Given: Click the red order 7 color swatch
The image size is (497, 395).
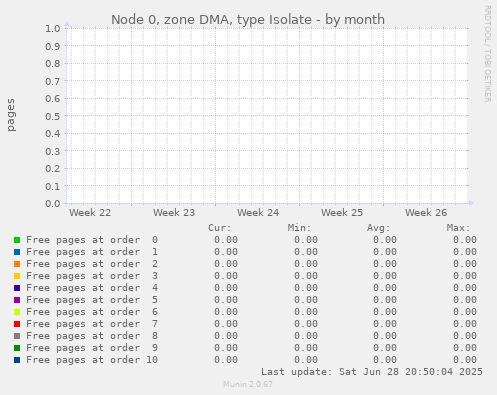Looking at the screenshot, I should [17, 324].
